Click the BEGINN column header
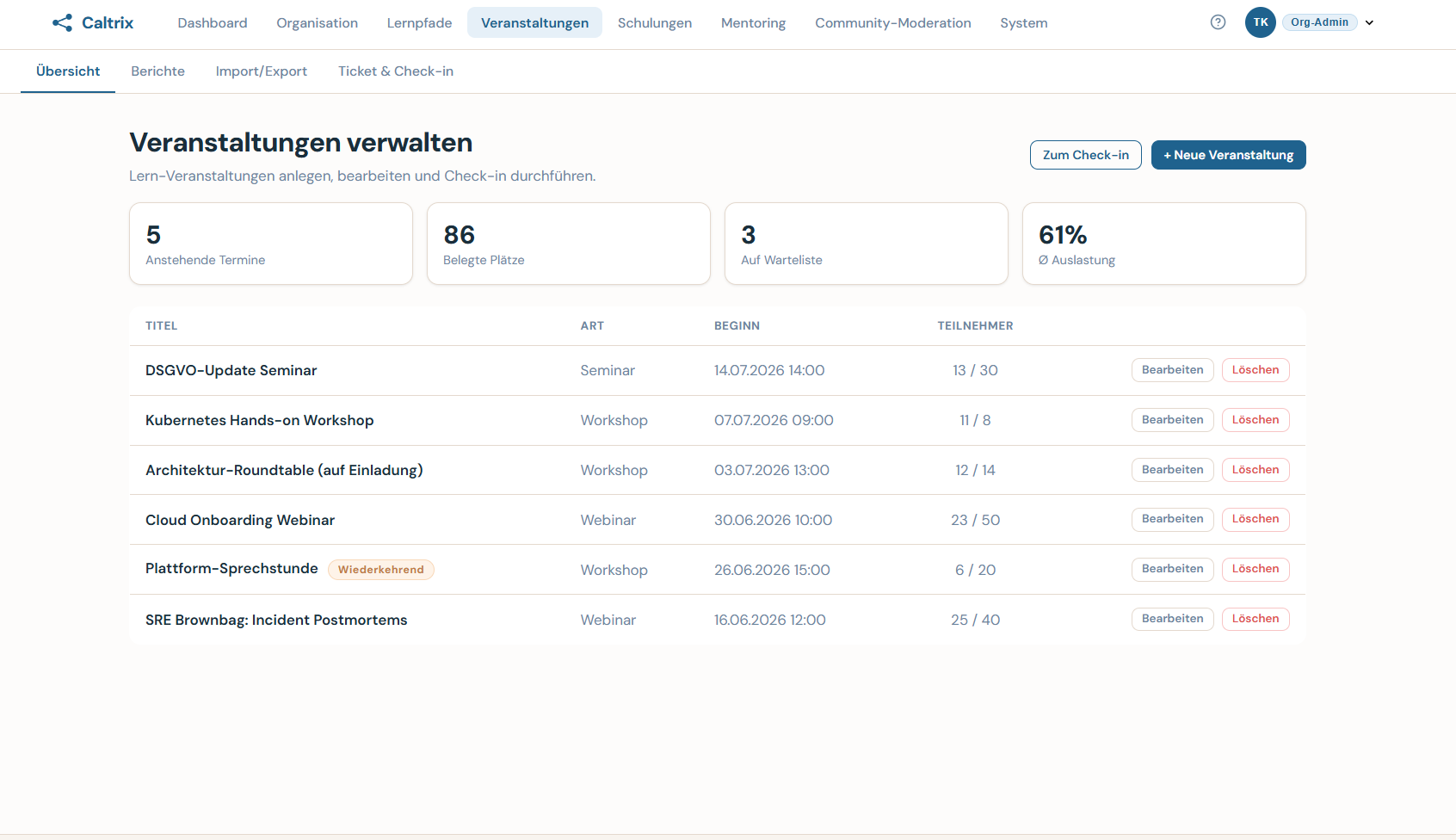Screen dimensions: 1456x840 tap(737, 326)
